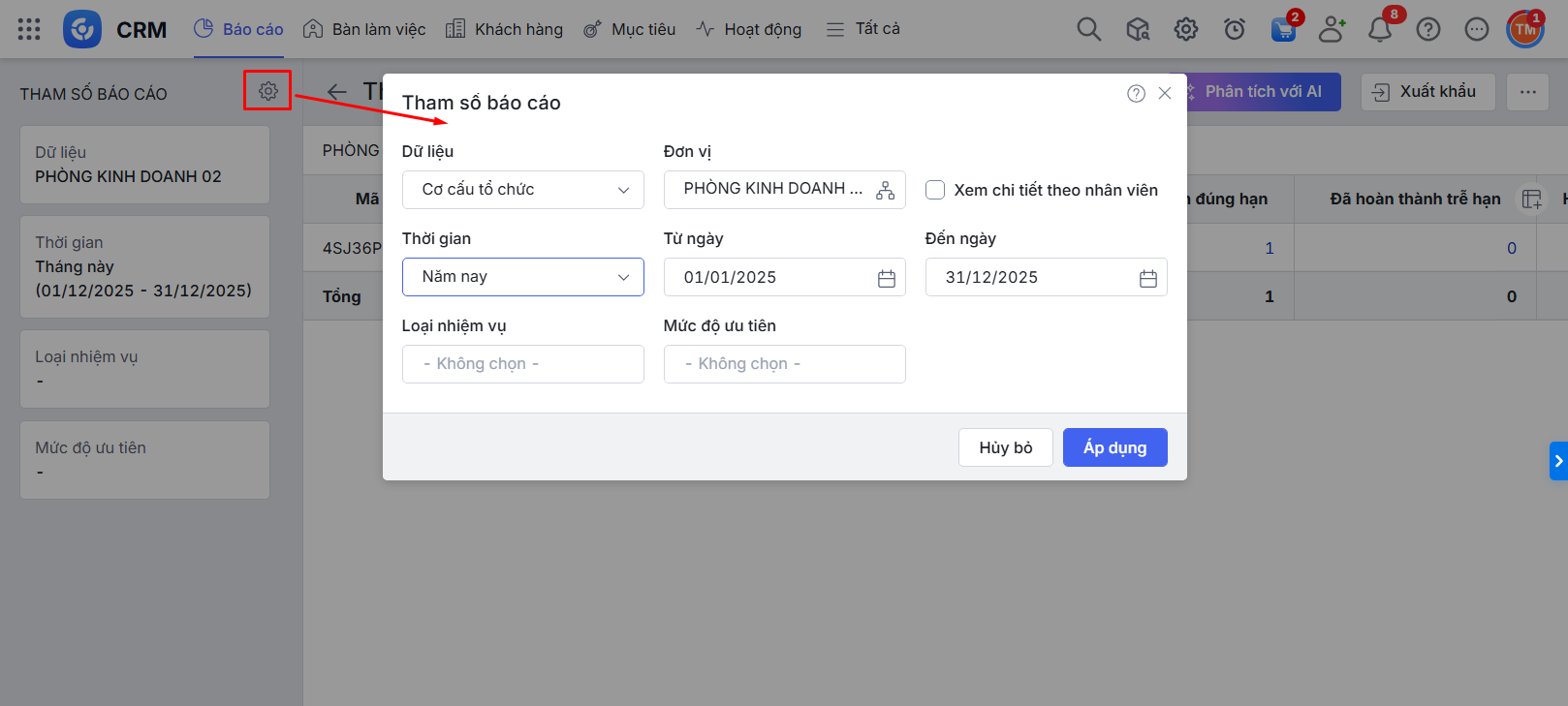
Task: Click the Hủy bỏ button
Action: point(1005,447)
